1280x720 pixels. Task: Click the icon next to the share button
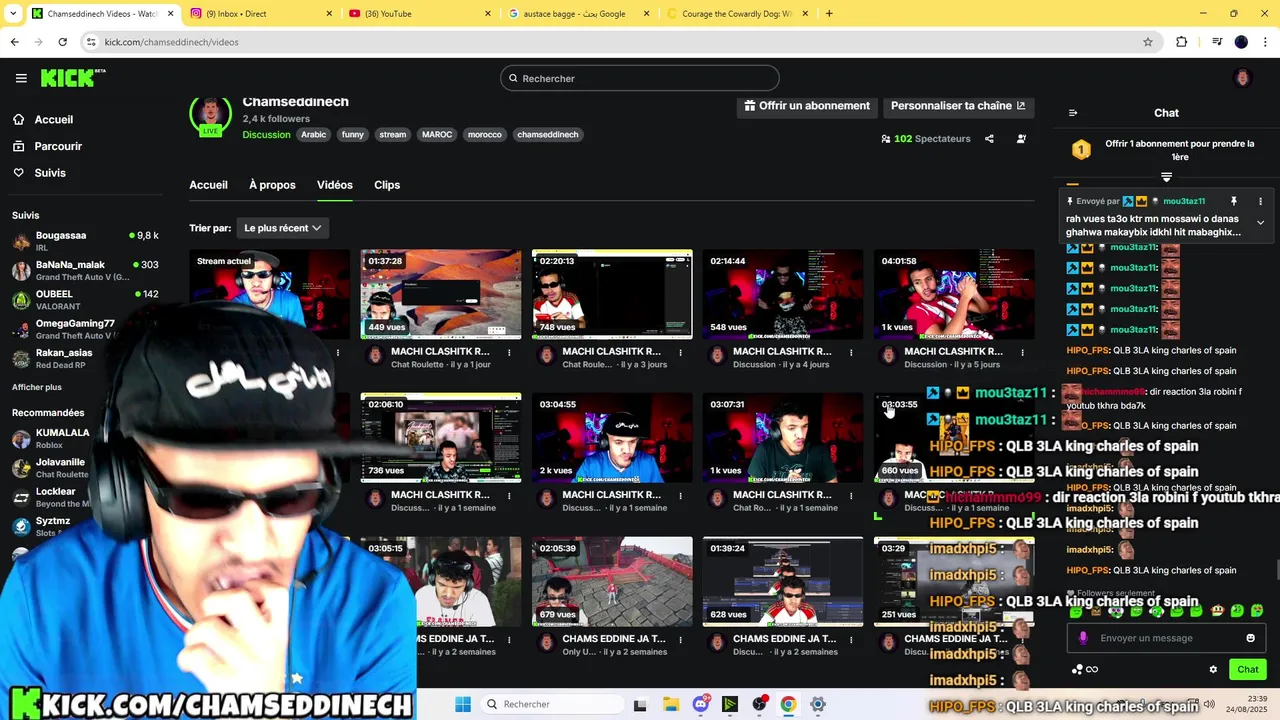click(1021, 139)
